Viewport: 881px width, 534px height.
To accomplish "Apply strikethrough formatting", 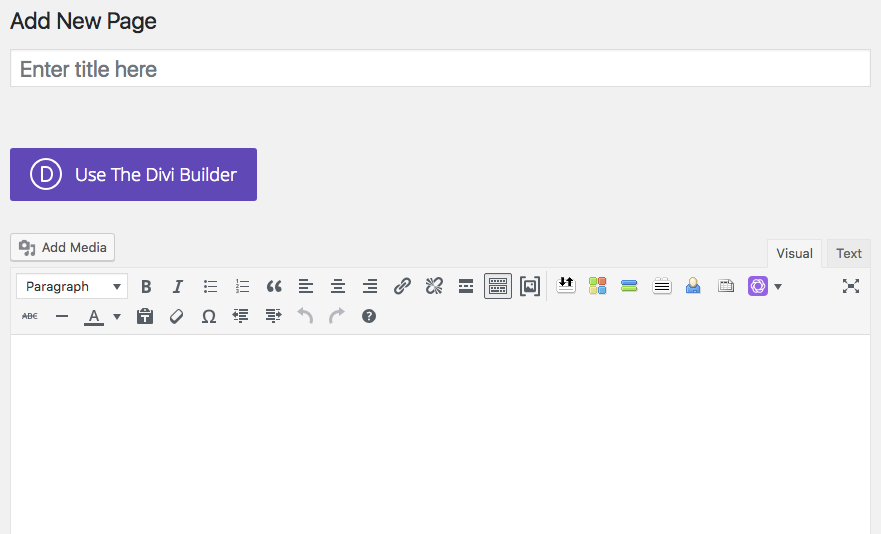I will click(x=30, y=316).
